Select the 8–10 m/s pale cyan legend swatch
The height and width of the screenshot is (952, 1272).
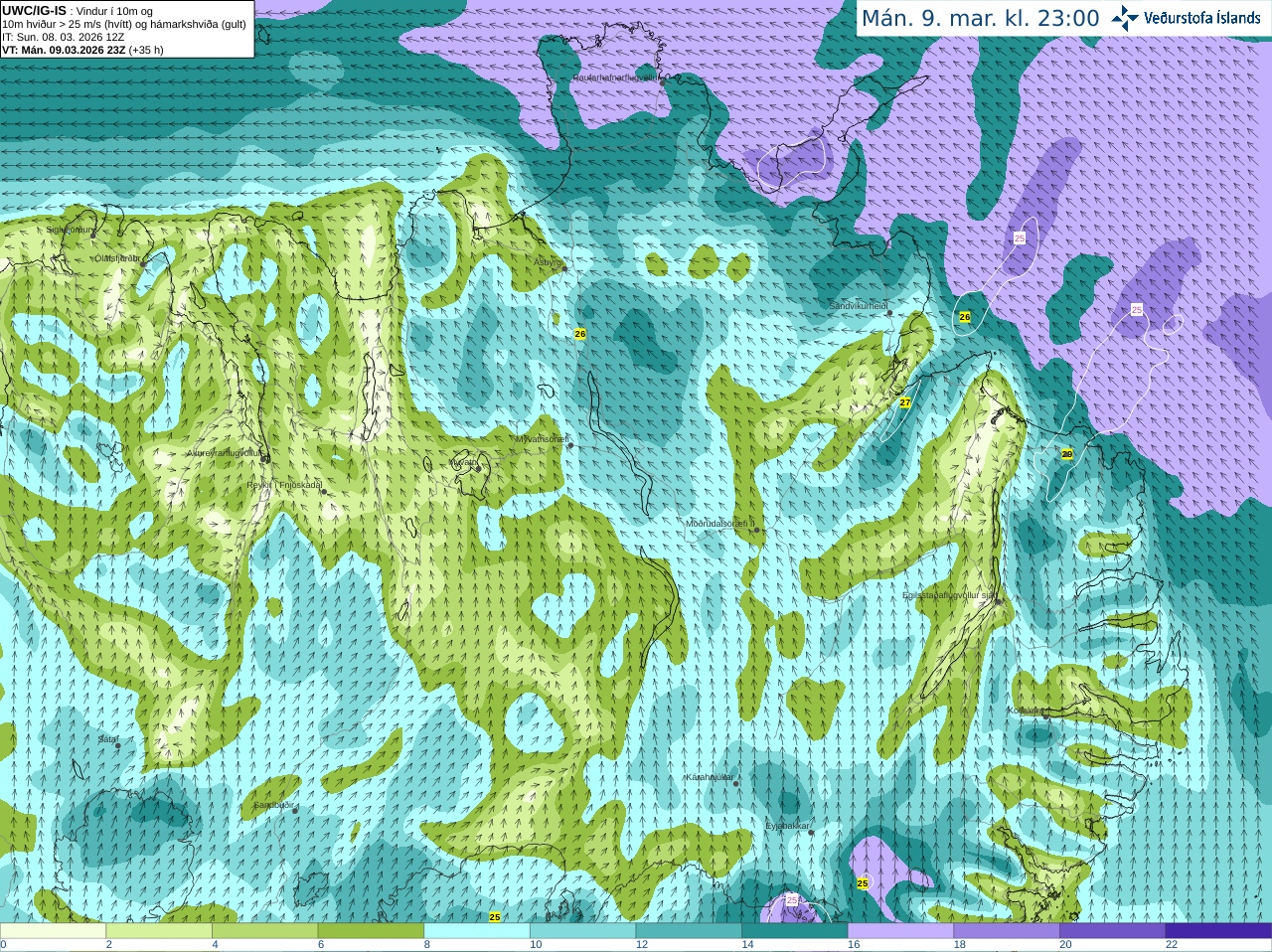[477, 931]
